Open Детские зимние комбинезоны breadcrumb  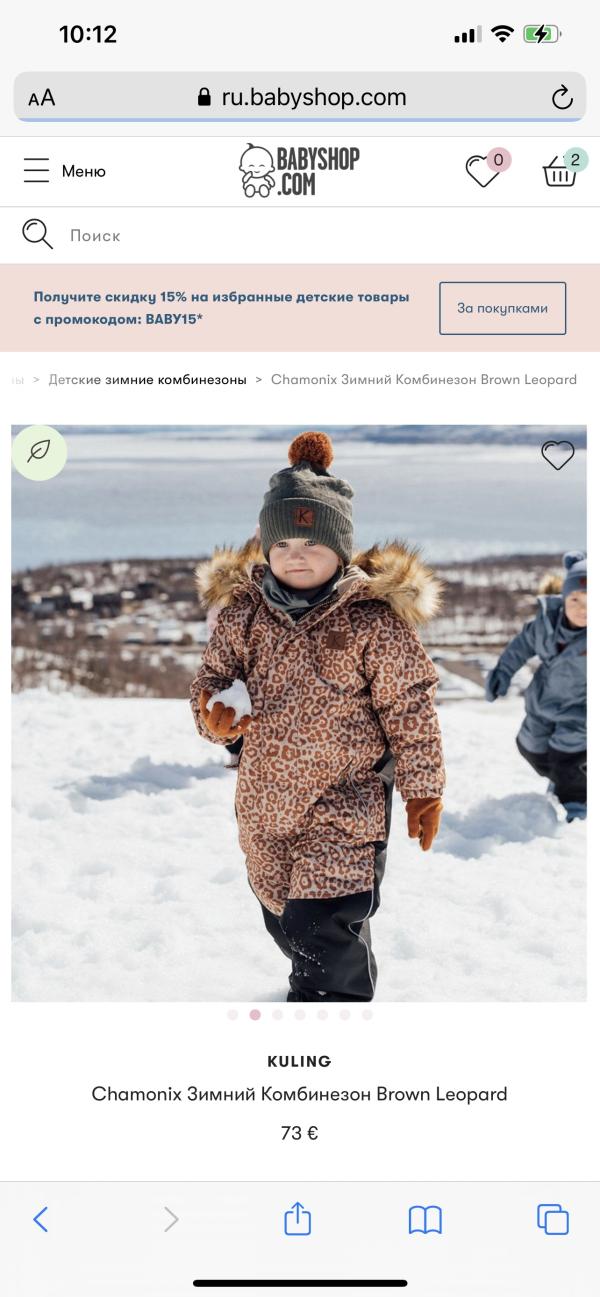tap(147, 380)
